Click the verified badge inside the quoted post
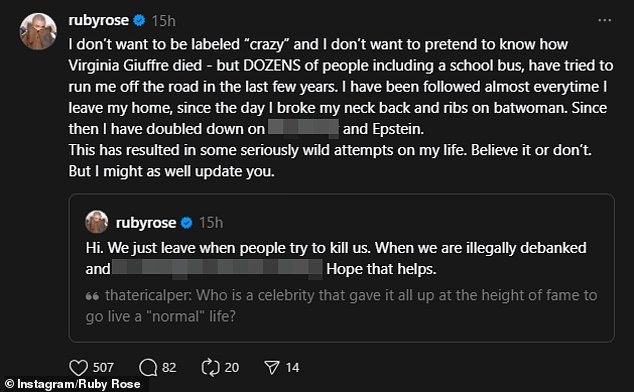The height and width of the screenshot is (392, 634). click(x=186, y=222)
